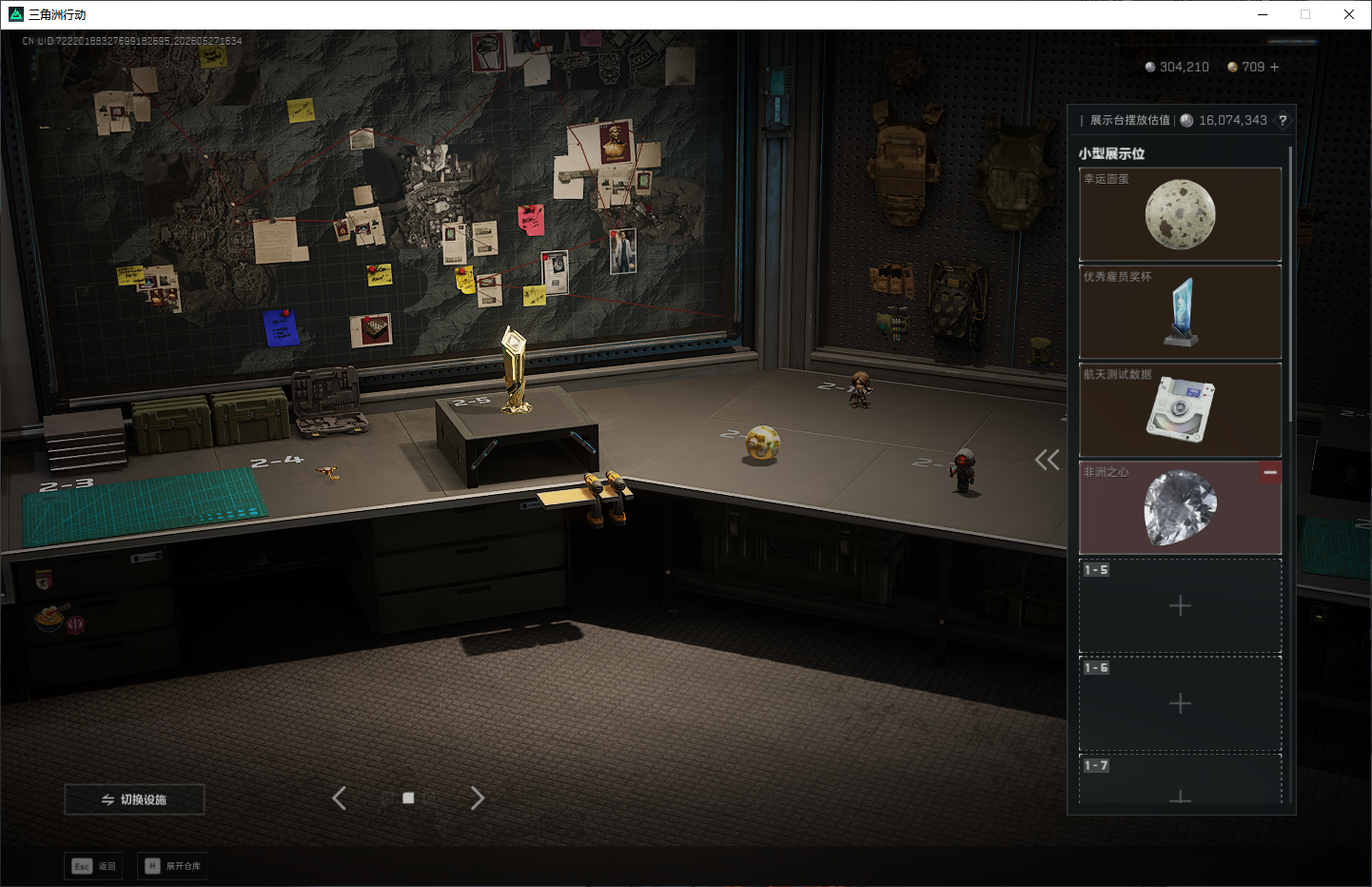Select the 非洲之心 display slot
The height and width of the screenshot is (887, 1372).
(1180, 508)
